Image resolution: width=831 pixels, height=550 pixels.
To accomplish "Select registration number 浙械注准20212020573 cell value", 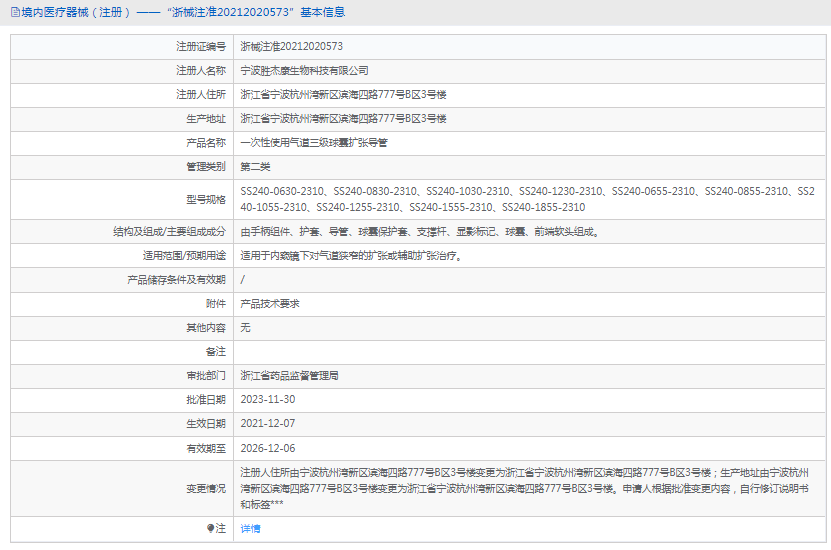I will [291, 47].
